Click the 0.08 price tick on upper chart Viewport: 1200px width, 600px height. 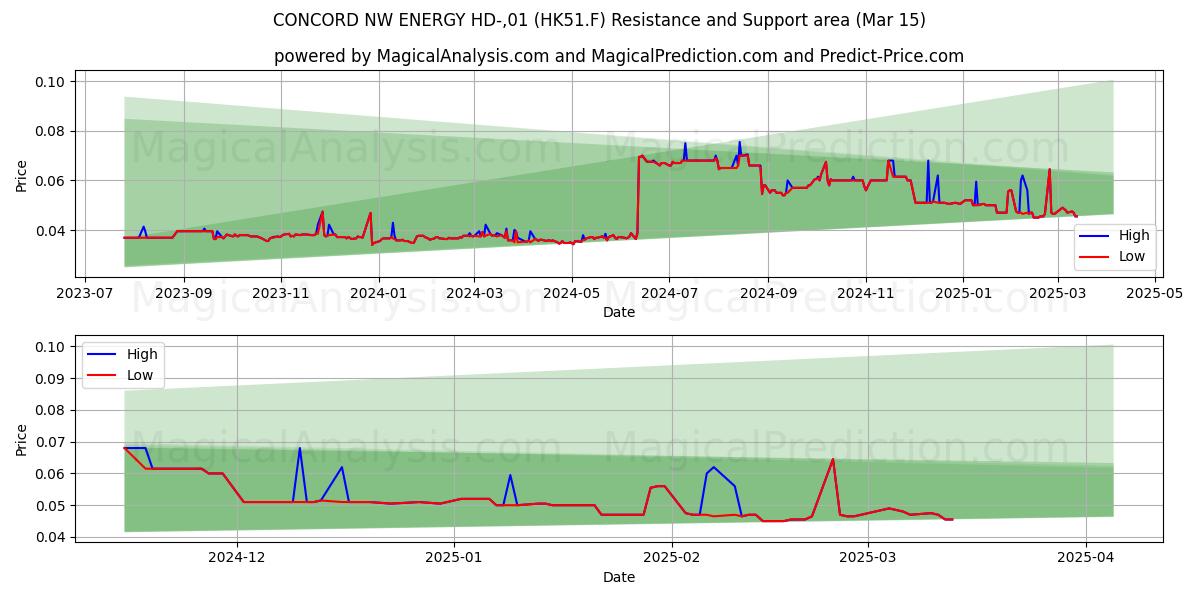(51, 132)
